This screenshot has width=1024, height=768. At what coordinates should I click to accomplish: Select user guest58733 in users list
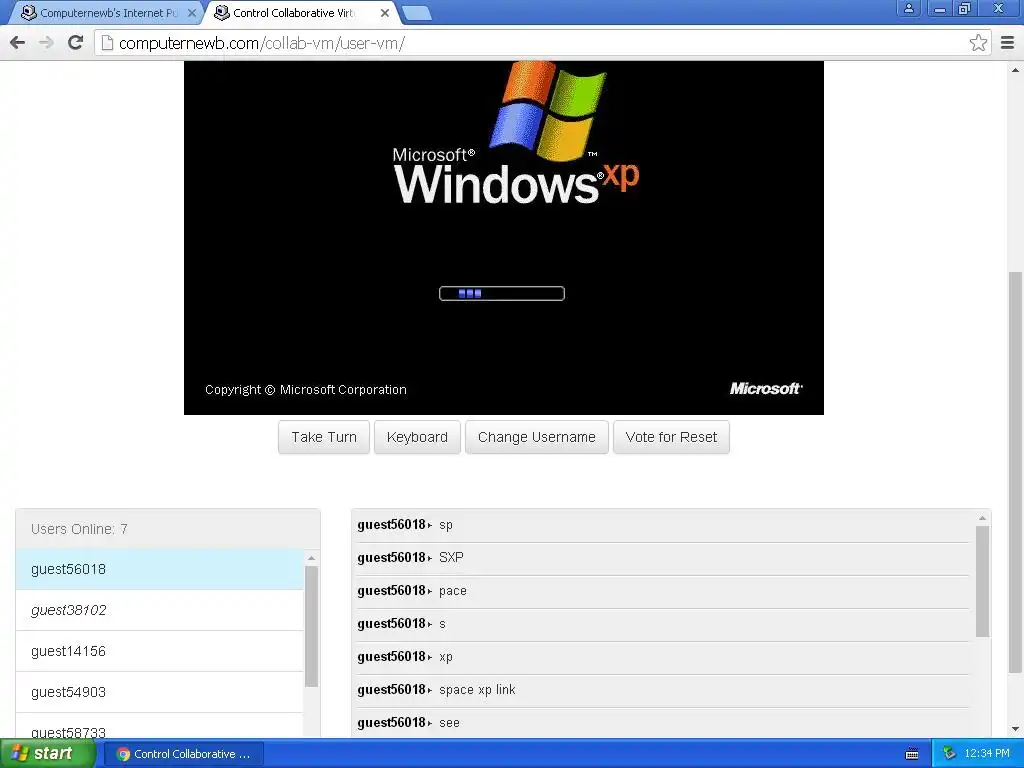tap(160, 726)
